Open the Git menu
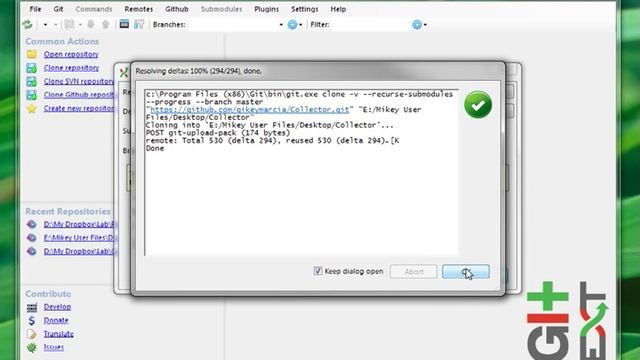Viewport: 640px width, 360px height. [58, 9]
